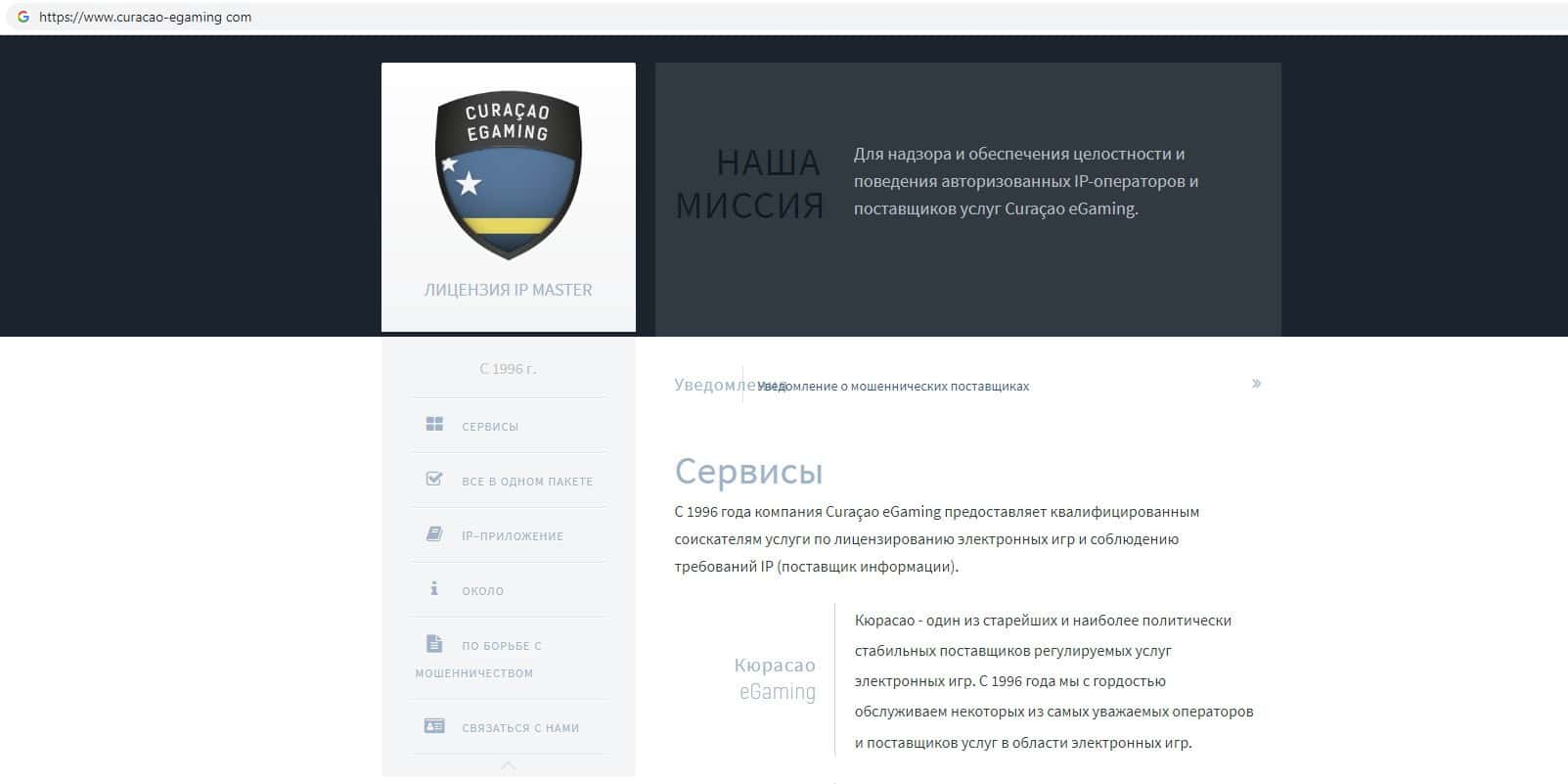
Task: Click the Уведомления label
Action: pos(731,385)
